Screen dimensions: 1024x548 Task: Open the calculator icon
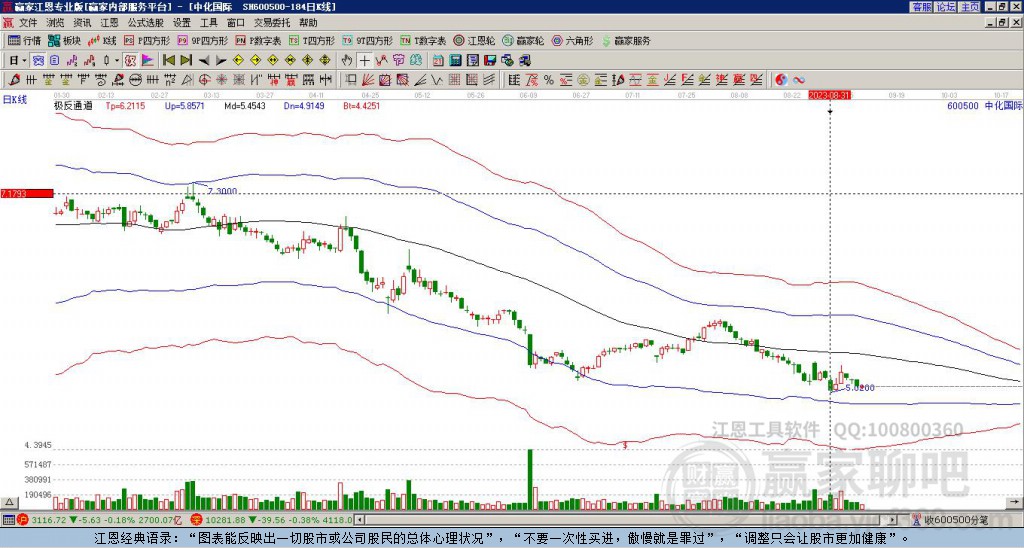click(x=455, y=61)
